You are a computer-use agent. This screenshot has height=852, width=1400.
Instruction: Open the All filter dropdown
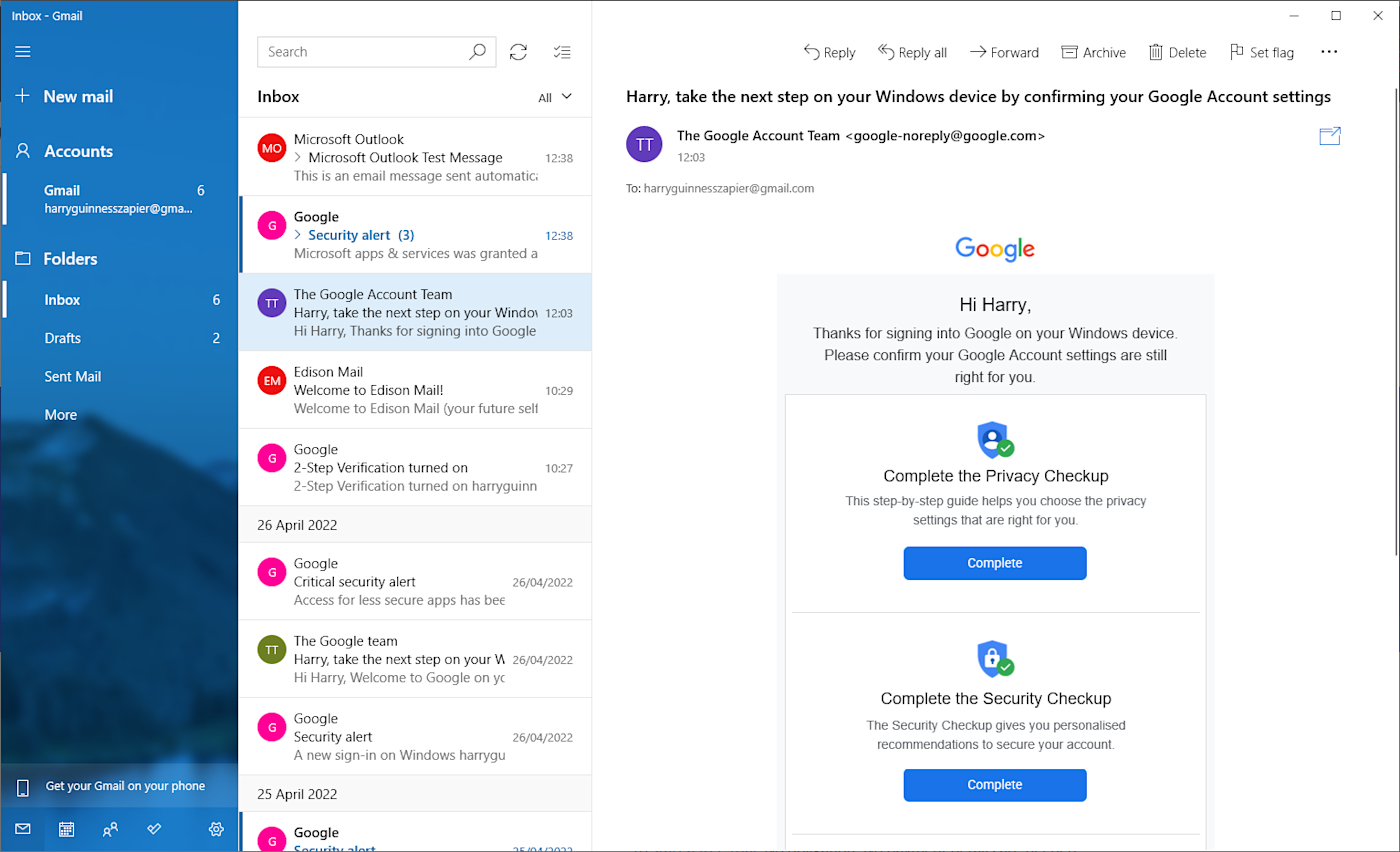[555, 97]
